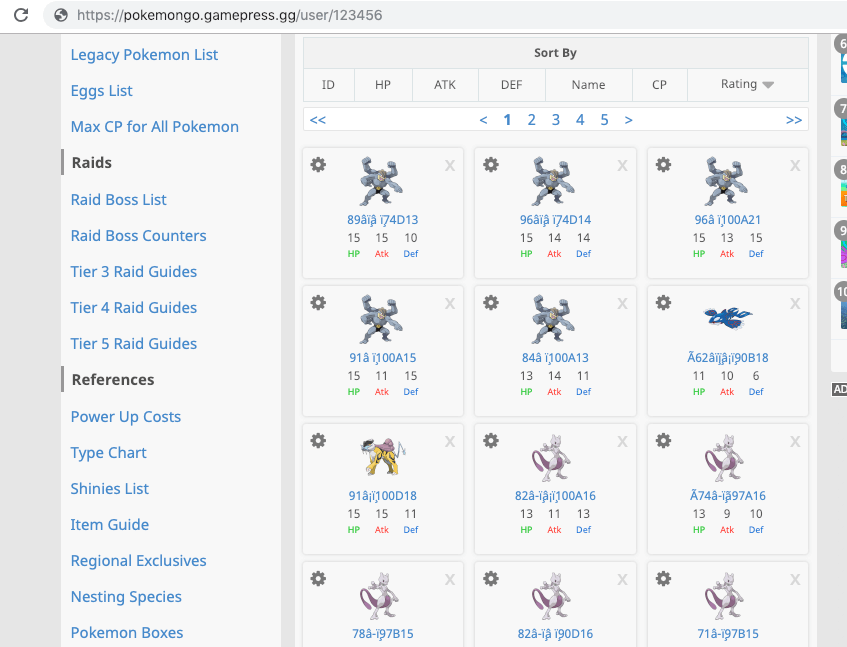Viewport: 847px width, 647px height.
Task: Open settings gear on the 82â-ïâ ï90D16 card
Action: tap(490, 579)
